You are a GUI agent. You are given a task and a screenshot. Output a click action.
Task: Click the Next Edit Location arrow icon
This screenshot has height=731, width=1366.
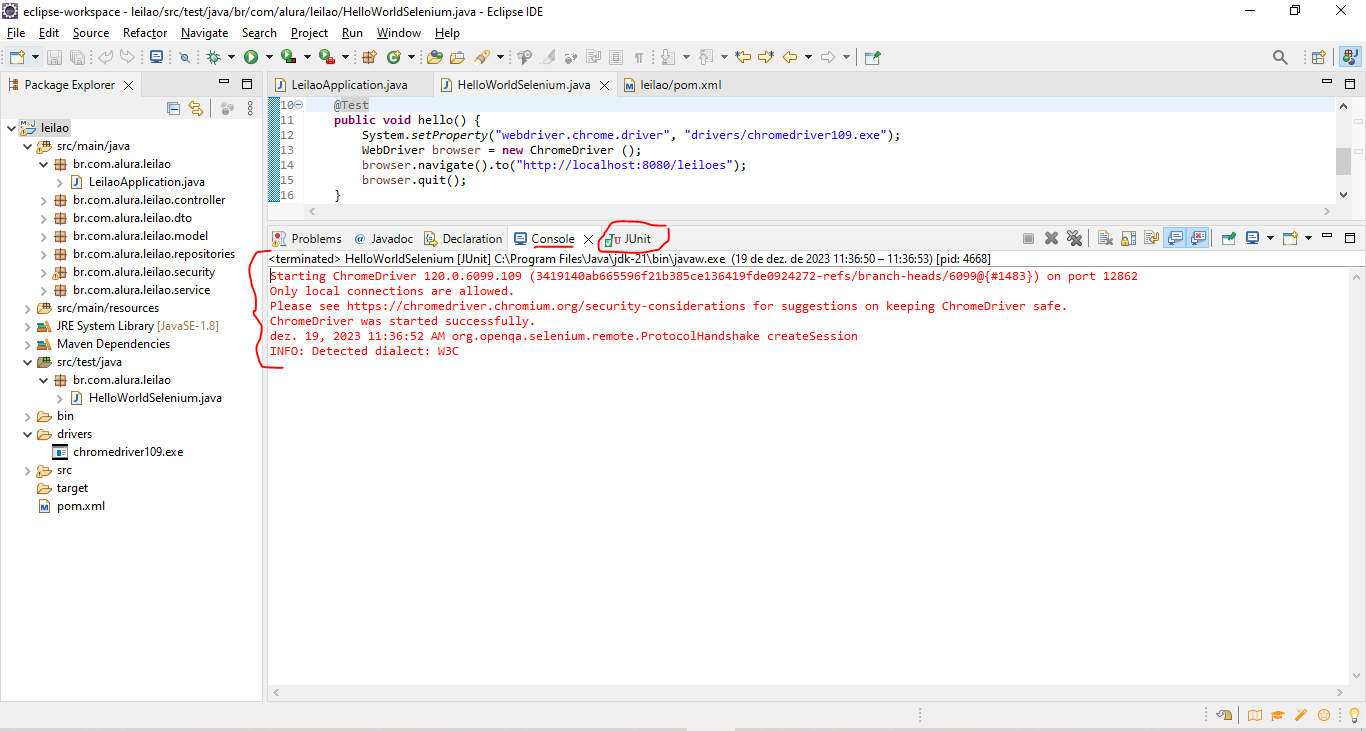[x=766, y=57]
